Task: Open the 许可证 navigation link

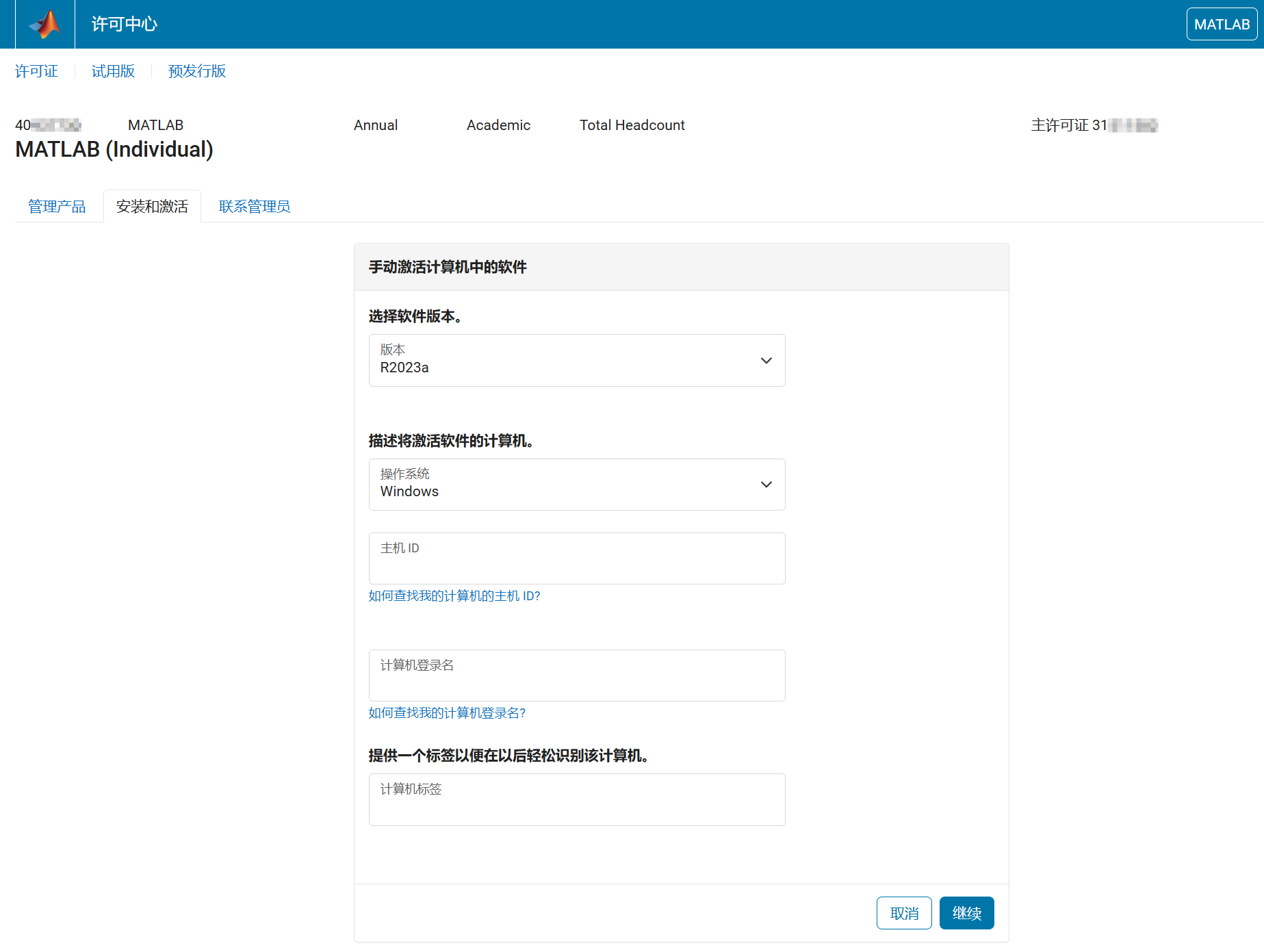Action: tap(37, 71)
